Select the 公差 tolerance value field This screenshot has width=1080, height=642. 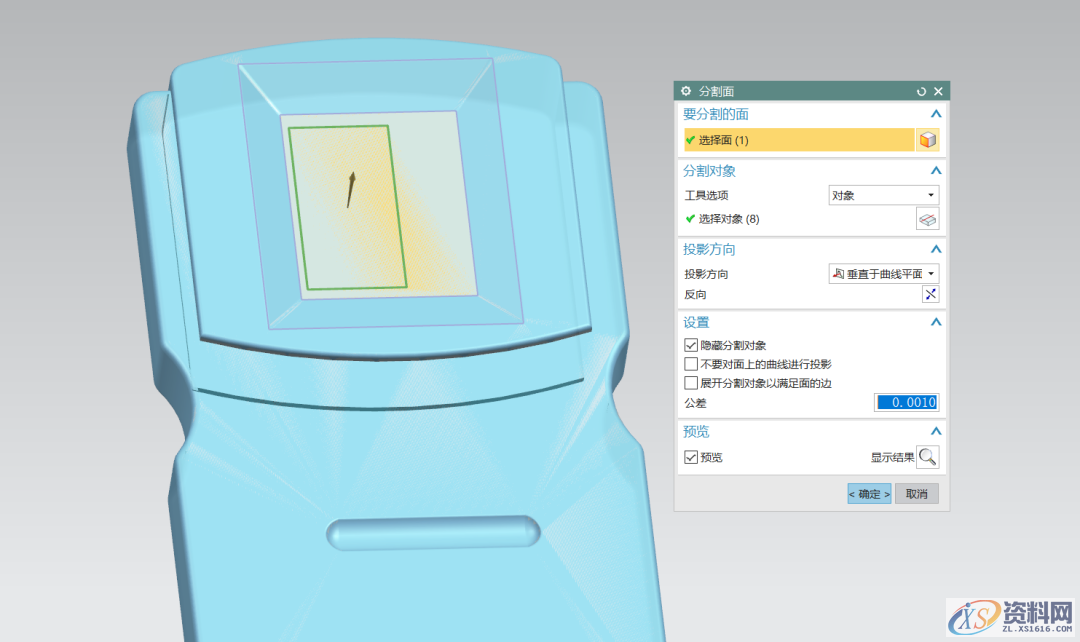[907, 402]
